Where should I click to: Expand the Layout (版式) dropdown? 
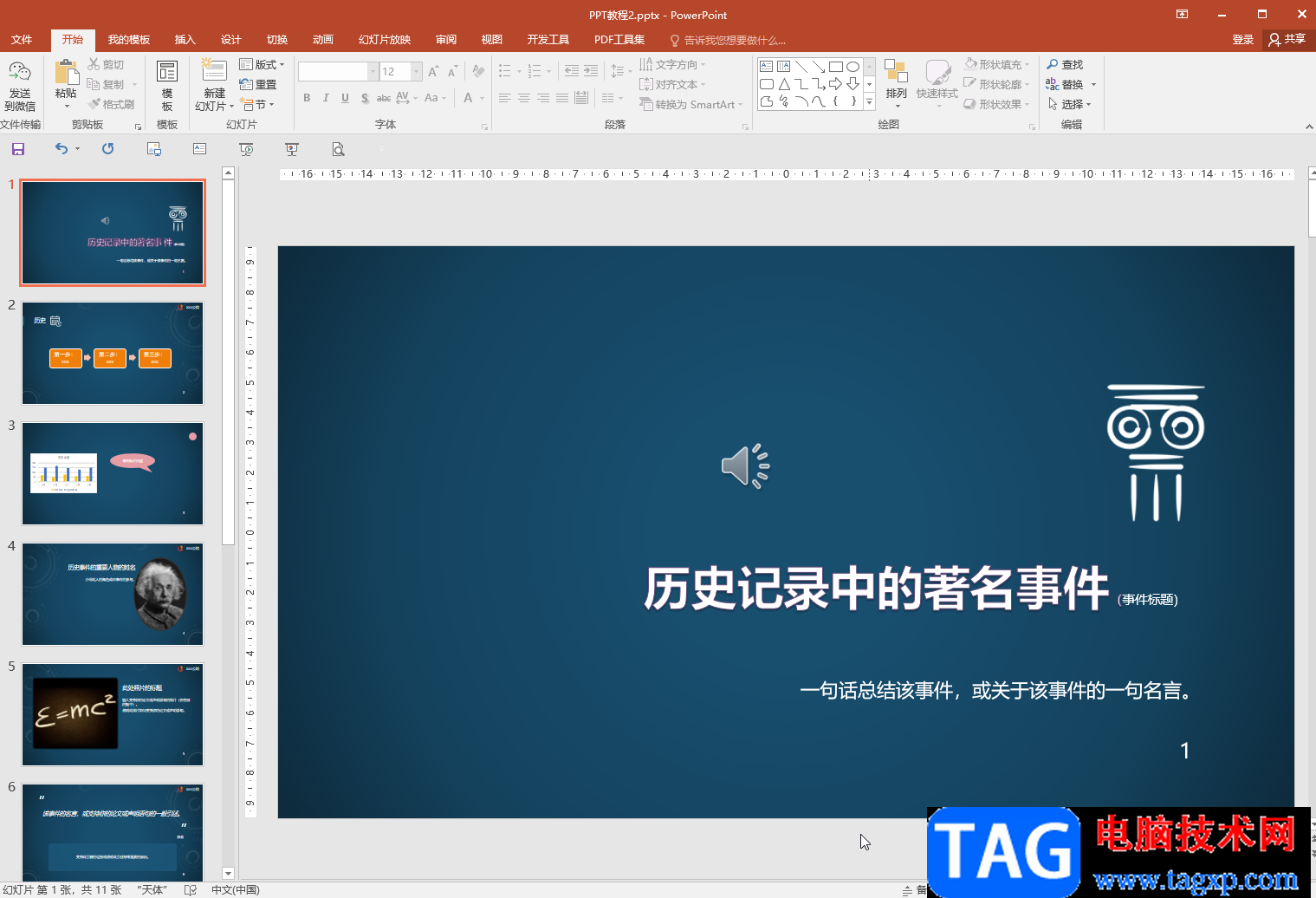[x=262, y=64]
